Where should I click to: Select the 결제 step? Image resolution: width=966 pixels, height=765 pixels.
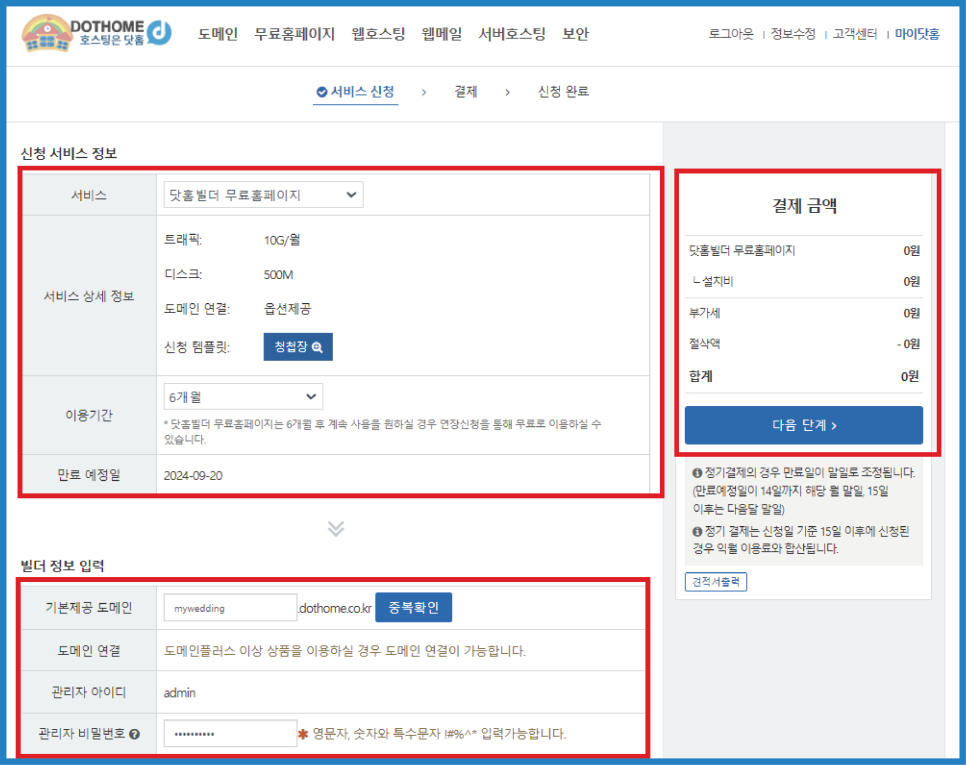[466, 92]
